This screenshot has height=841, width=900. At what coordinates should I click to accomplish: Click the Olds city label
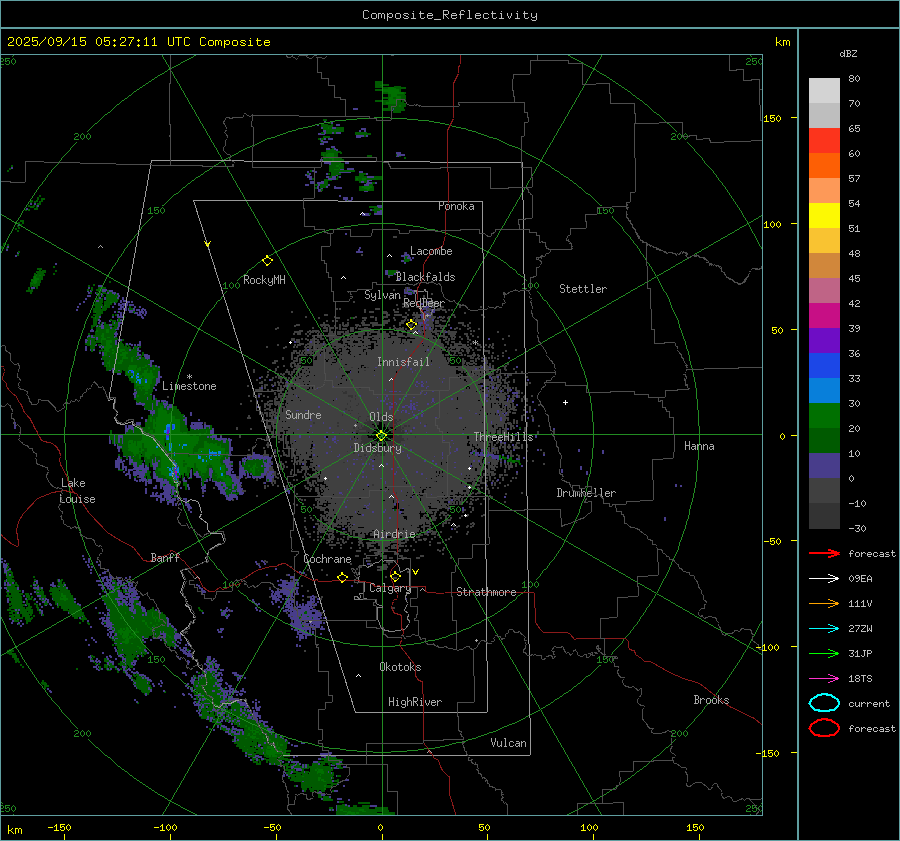[x=381, y=417]
